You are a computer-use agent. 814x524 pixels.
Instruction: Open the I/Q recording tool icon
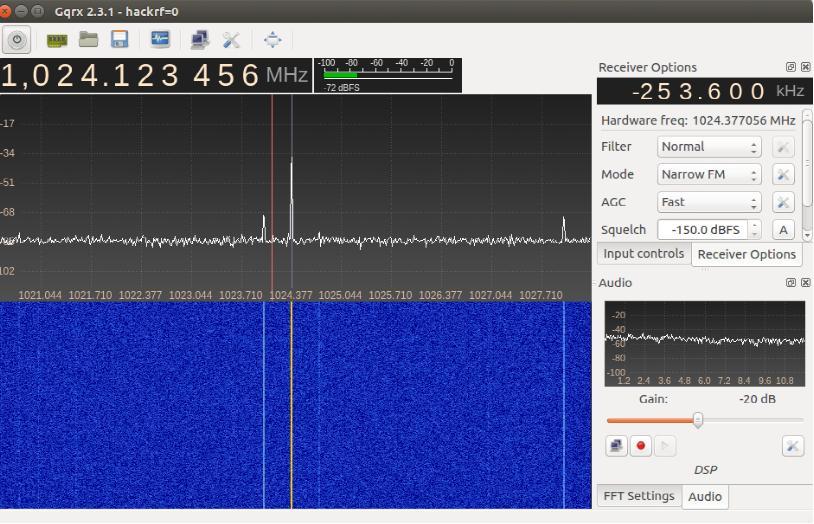tap(160, 40)
